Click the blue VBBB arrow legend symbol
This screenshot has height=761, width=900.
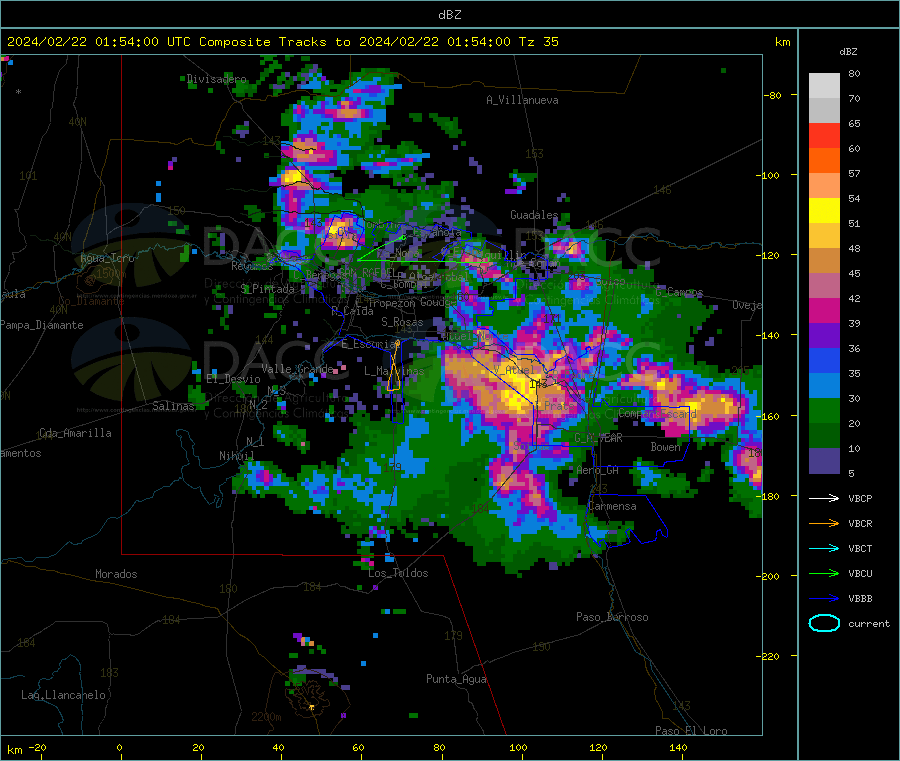[x=824, y=599]
